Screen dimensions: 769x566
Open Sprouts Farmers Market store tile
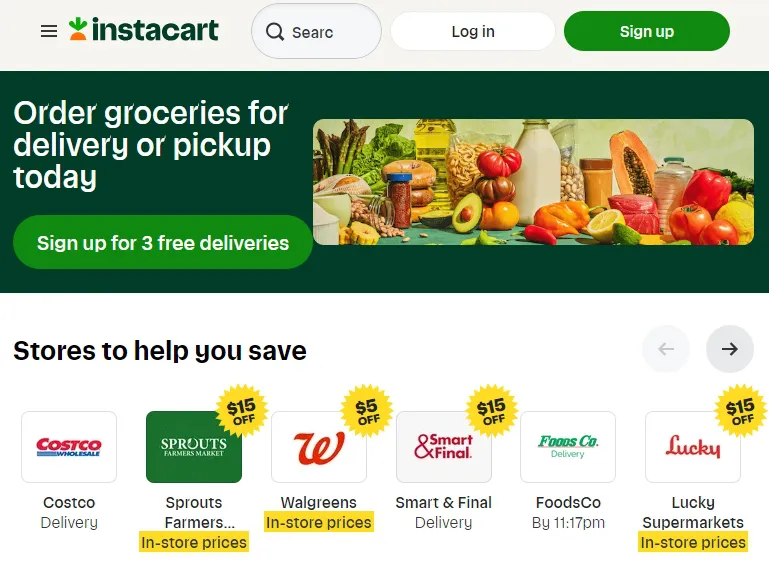pos(194,447)
